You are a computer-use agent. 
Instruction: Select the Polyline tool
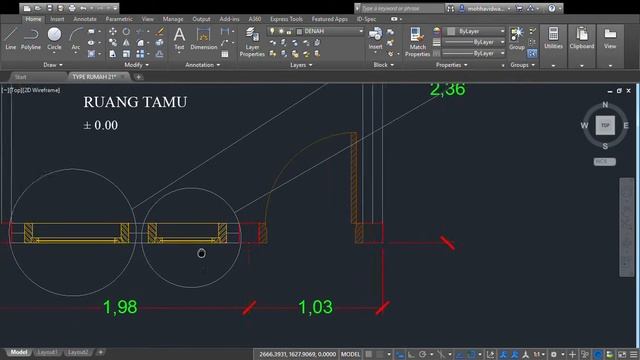[31, 39]
